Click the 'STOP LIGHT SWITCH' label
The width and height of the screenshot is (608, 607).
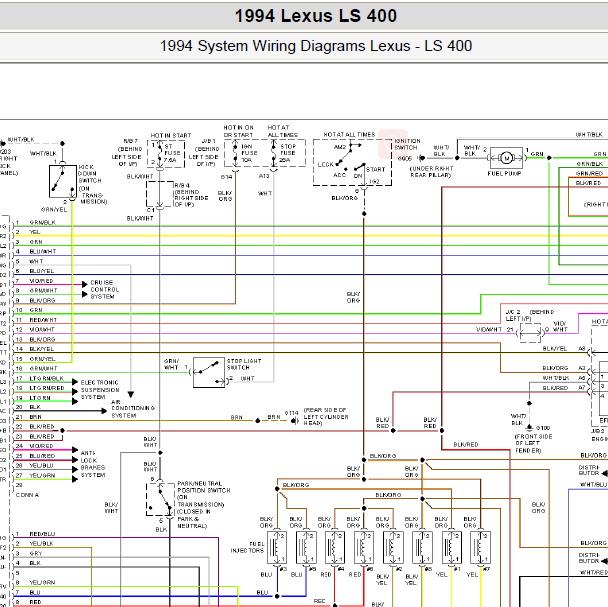point(244,364)
